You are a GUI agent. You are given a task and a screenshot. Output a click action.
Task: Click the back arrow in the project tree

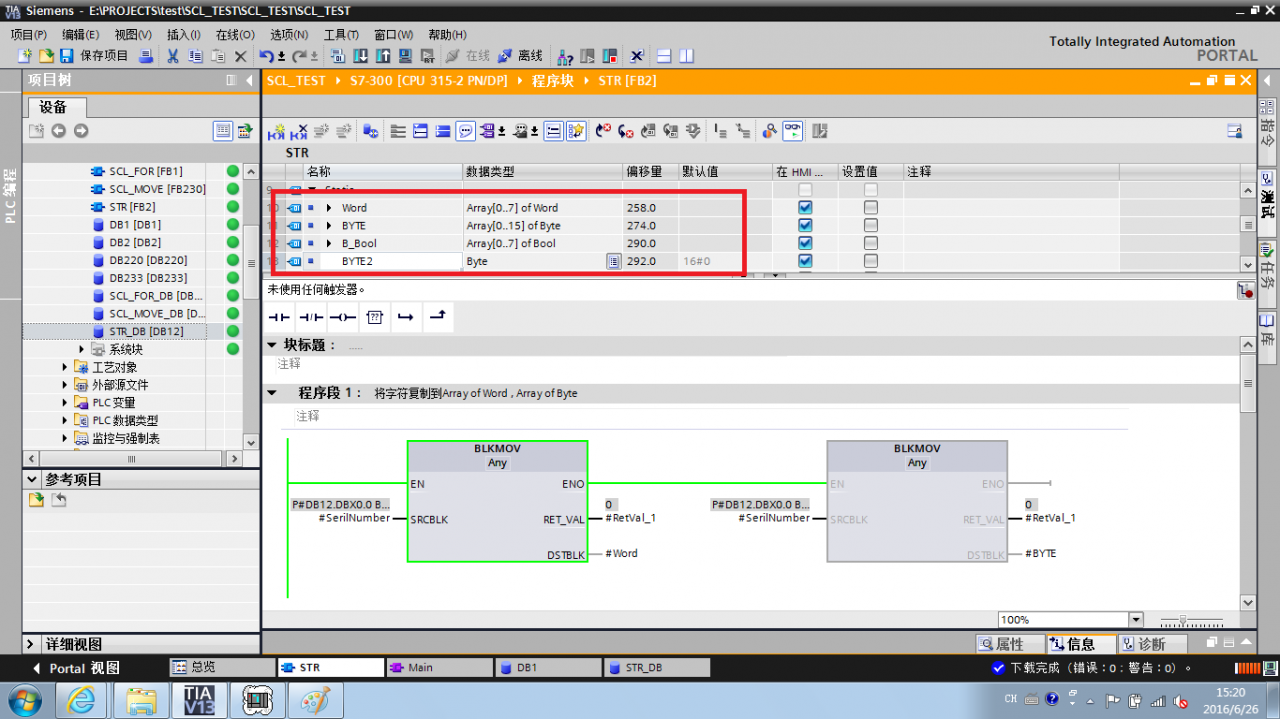click(58, 131)
